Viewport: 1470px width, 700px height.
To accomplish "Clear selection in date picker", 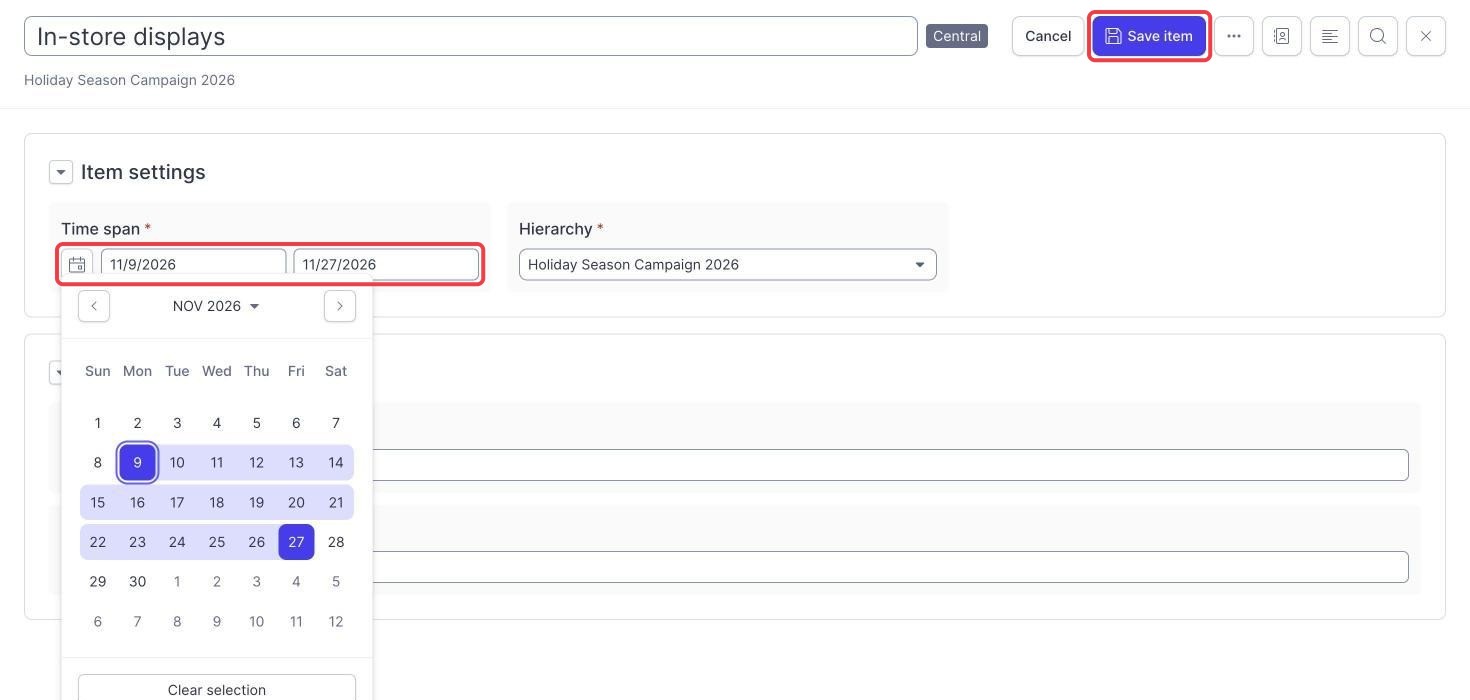I will pos(217,689).
